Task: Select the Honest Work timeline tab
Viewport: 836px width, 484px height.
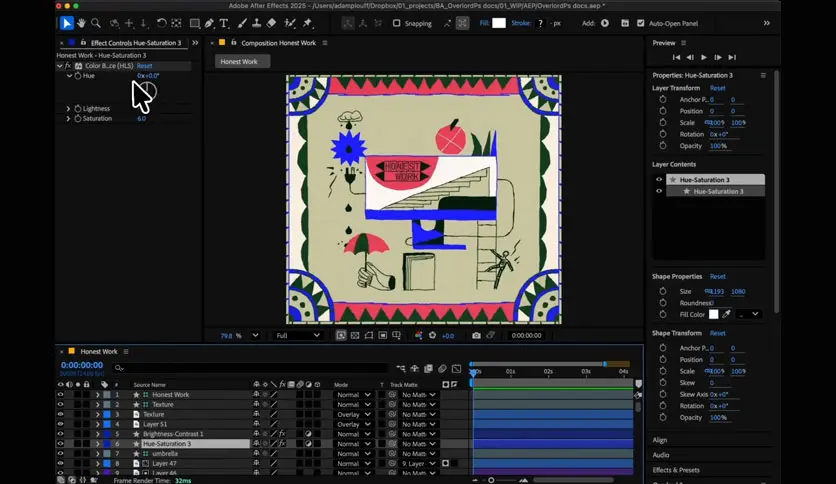Action: pyautogui.click(x=99, y=351)
